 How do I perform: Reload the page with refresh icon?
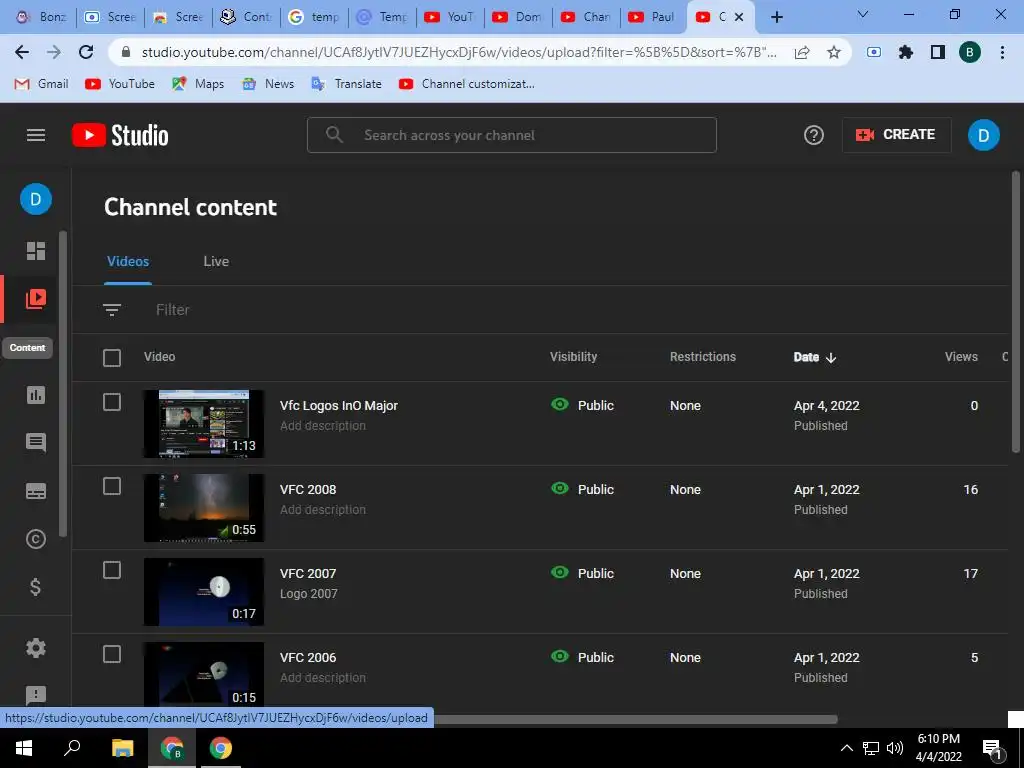coord(86,52)
